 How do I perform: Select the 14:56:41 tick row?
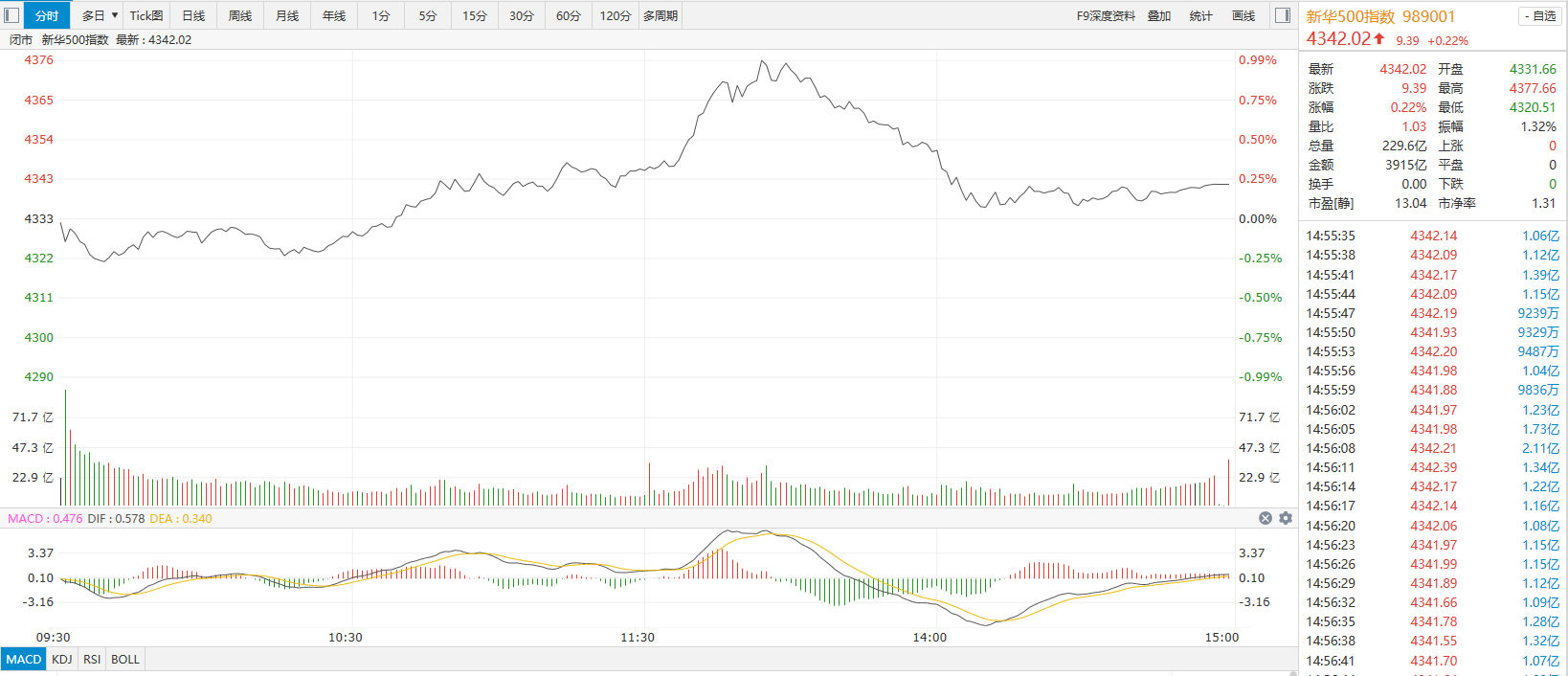point(1432,661)
